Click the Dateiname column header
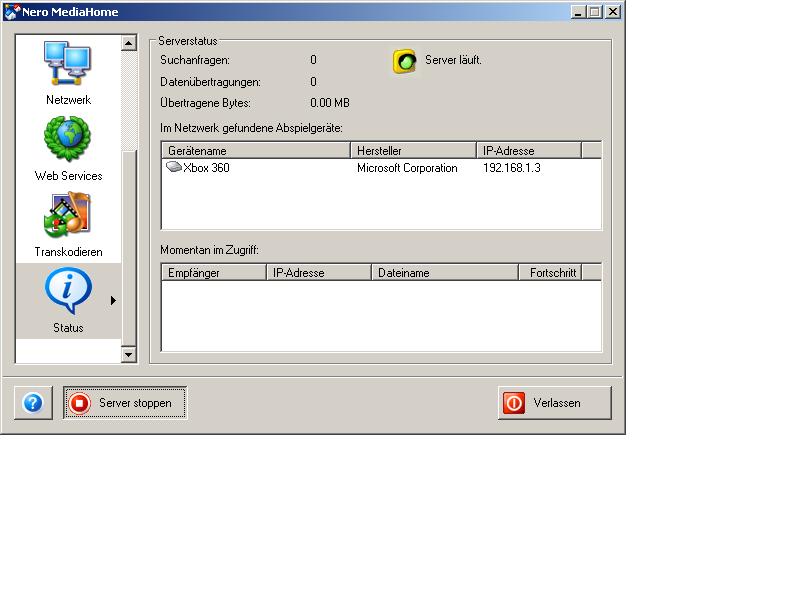 tap(445, 272)
